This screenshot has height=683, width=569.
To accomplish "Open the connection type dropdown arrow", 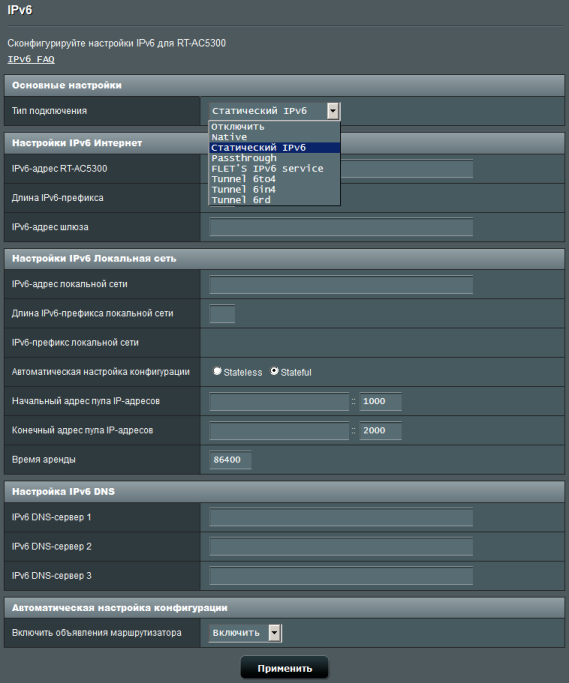I will tap(333, 111).
